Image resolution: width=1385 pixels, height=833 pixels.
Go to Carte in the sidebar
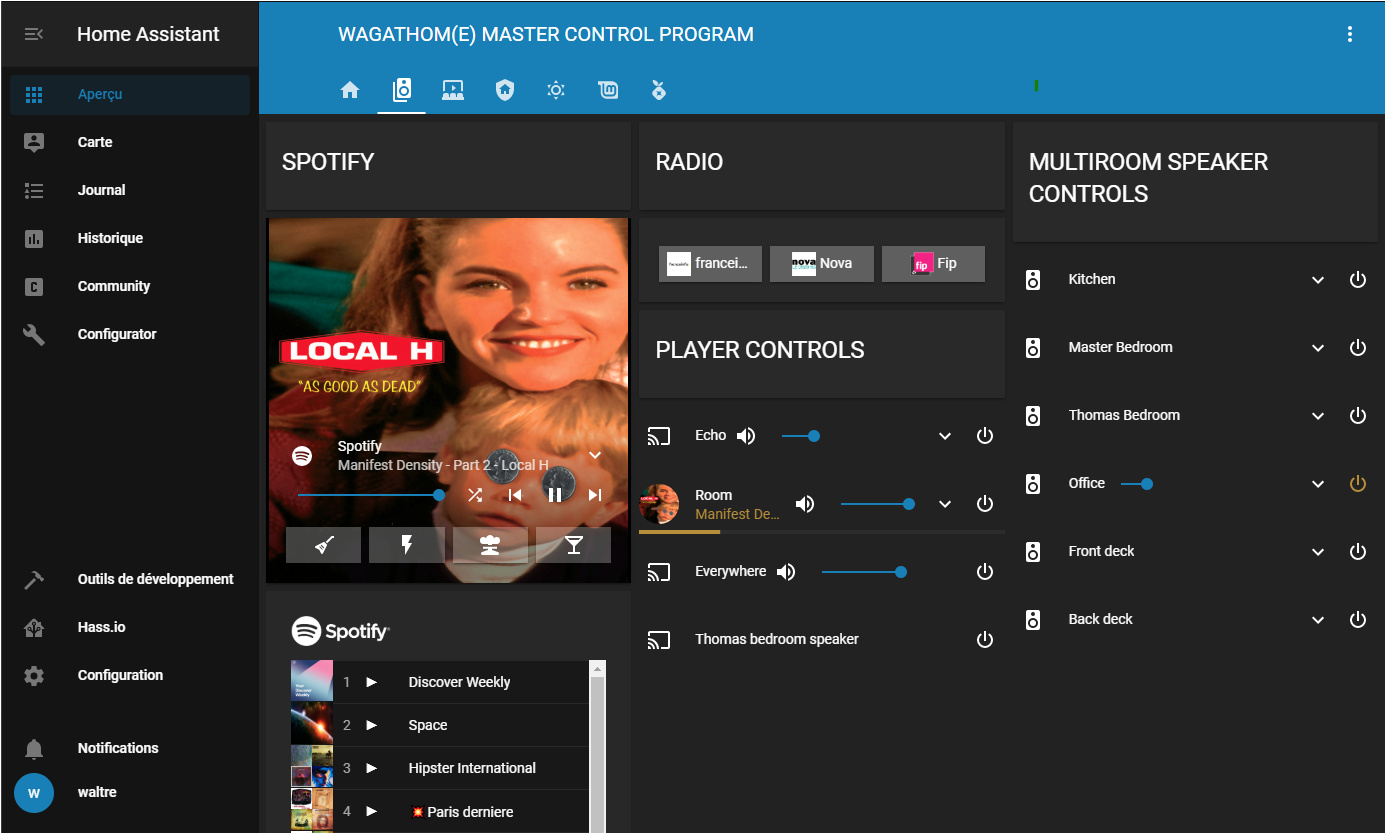(x=130, y=142)
